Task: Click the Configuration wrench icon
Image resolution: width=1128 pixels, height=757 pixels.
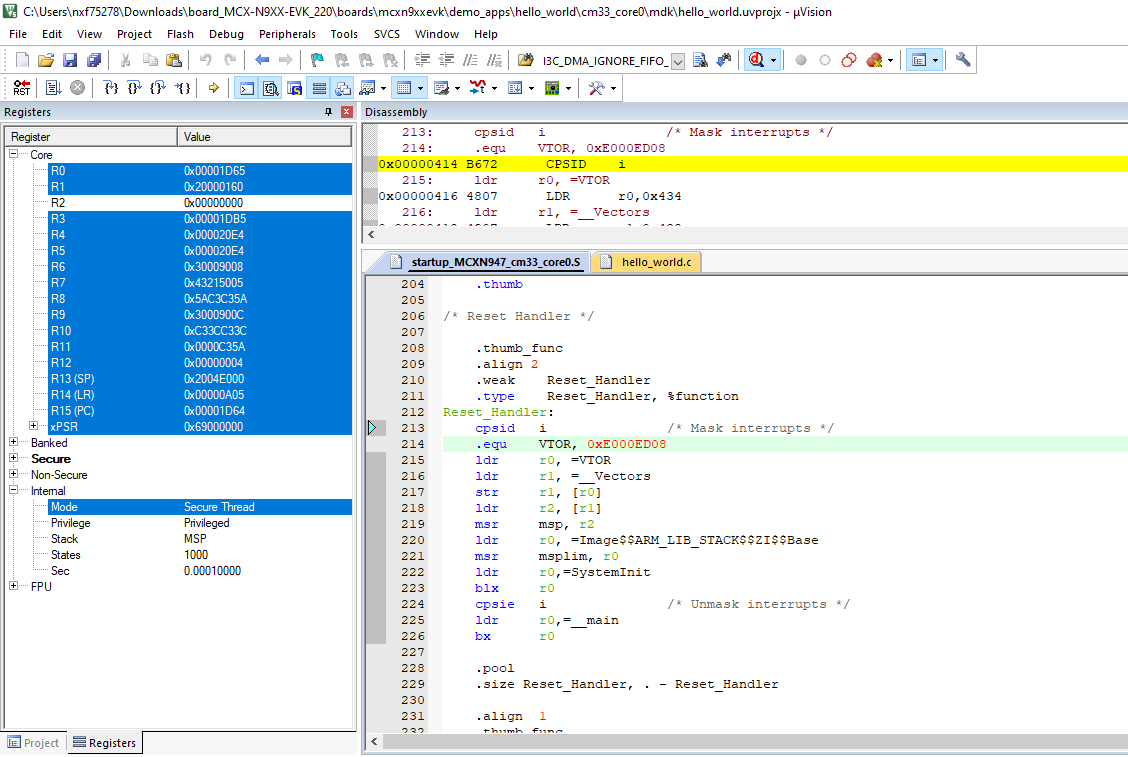Action: pyautogui.click(x=963, y=60)
